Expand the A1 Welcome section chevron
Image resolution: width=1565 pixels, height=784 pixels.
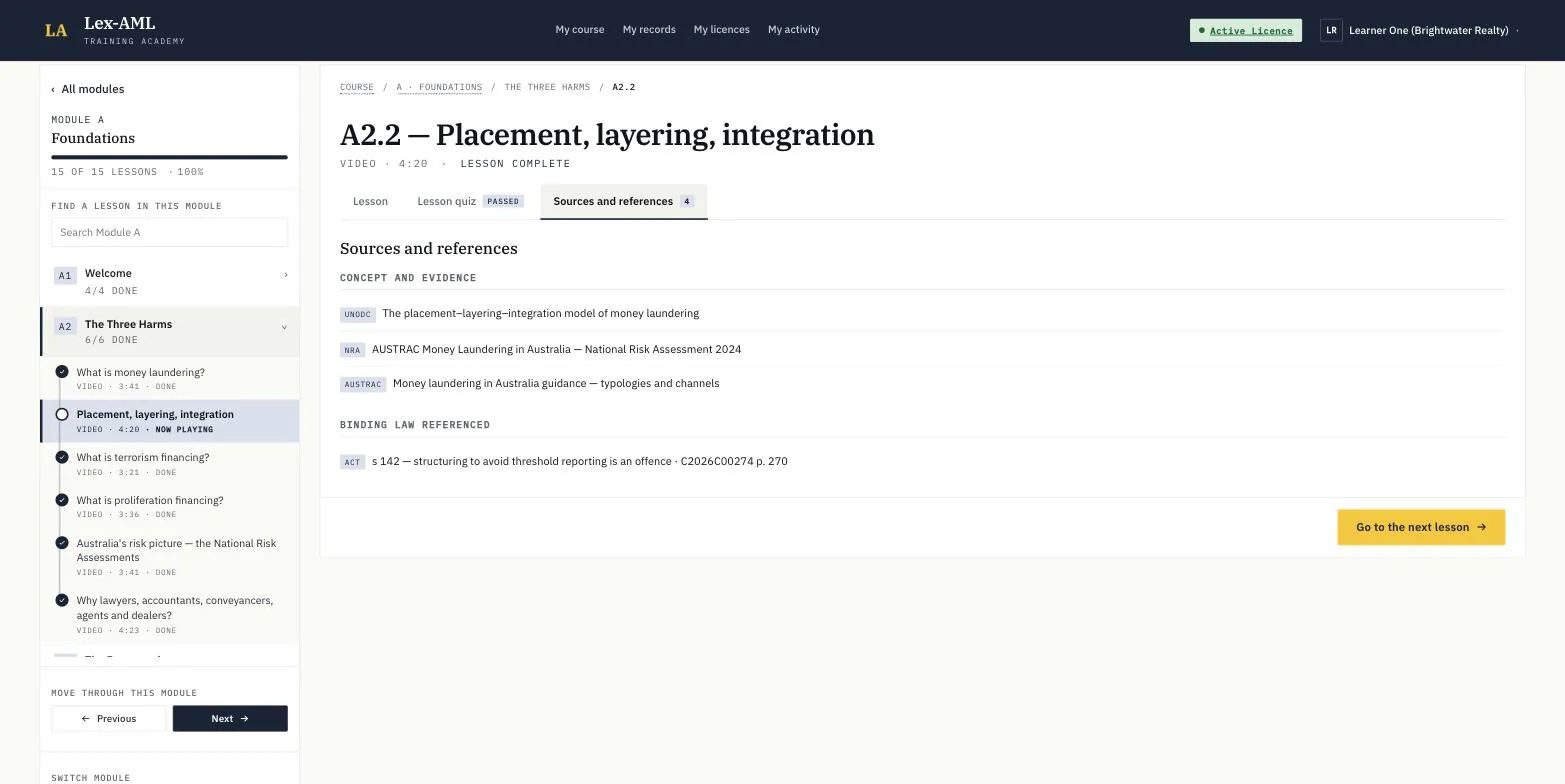[285, 274]
